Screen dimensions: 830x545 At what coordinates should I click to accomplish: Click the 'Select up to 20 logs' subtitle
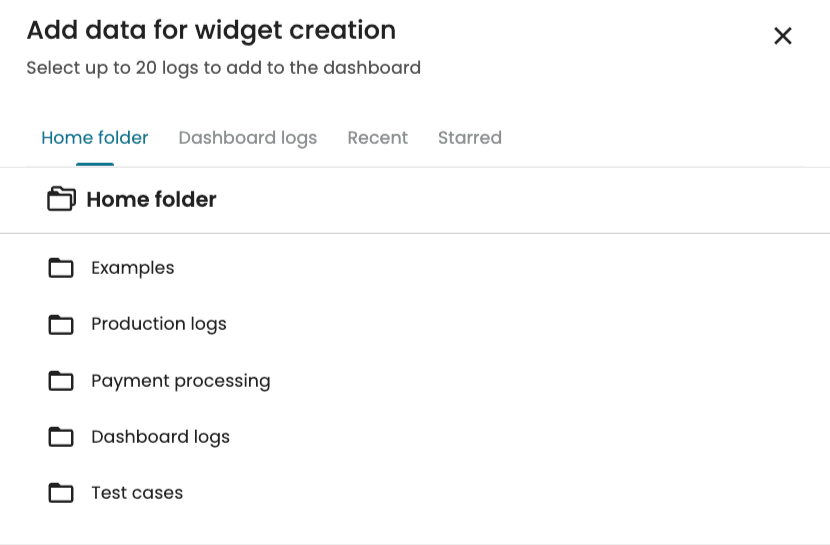[223, 68]
